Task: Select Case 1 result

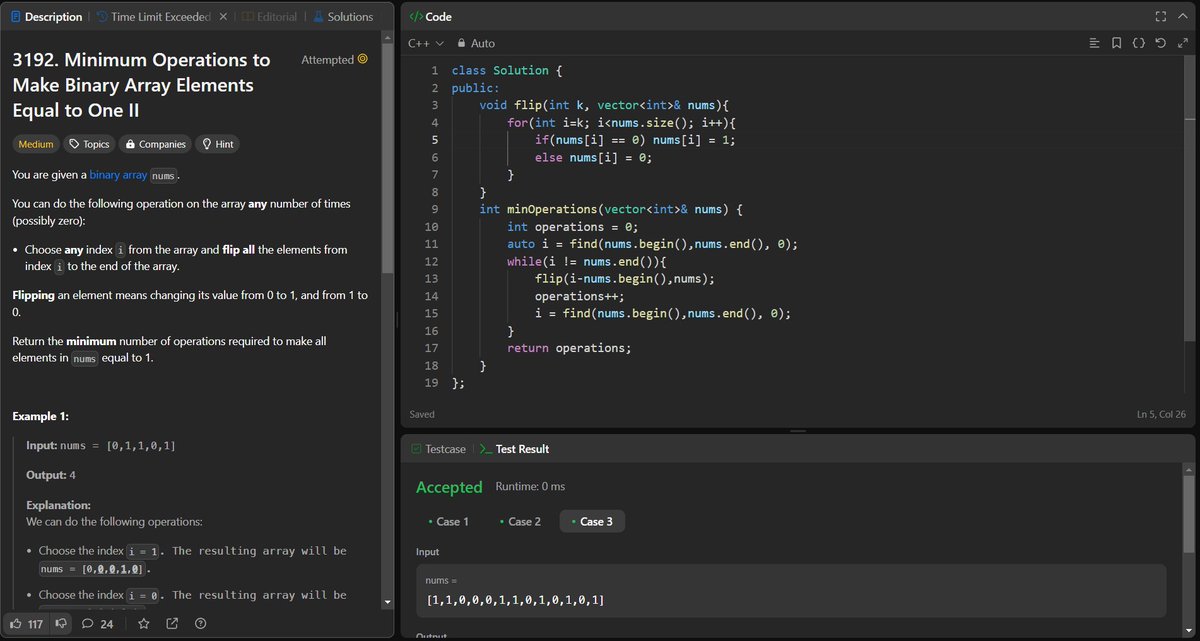Action: [x=448, y=521]
